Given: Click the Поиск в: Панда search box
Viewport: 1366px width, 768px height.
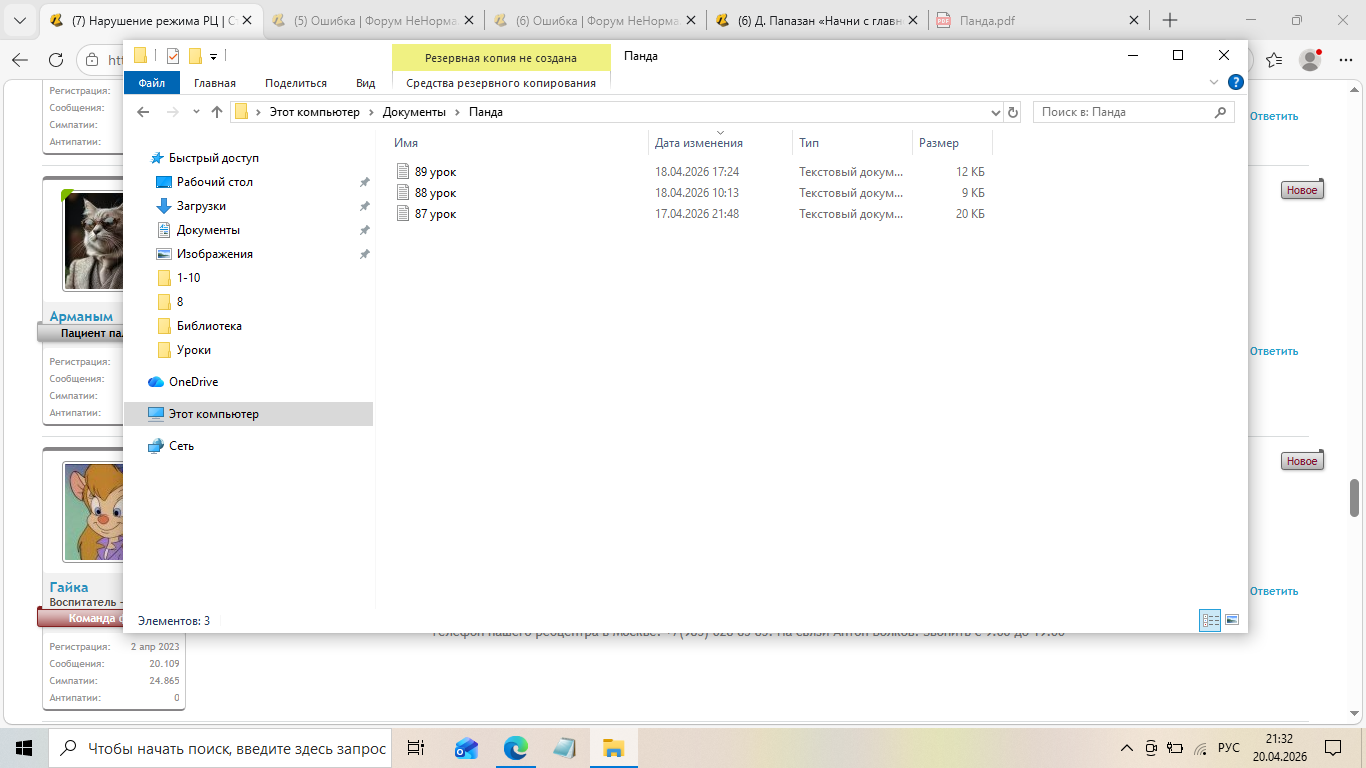Looking at the screenshot, I should pyautogui.click(x=1123, y=112).
